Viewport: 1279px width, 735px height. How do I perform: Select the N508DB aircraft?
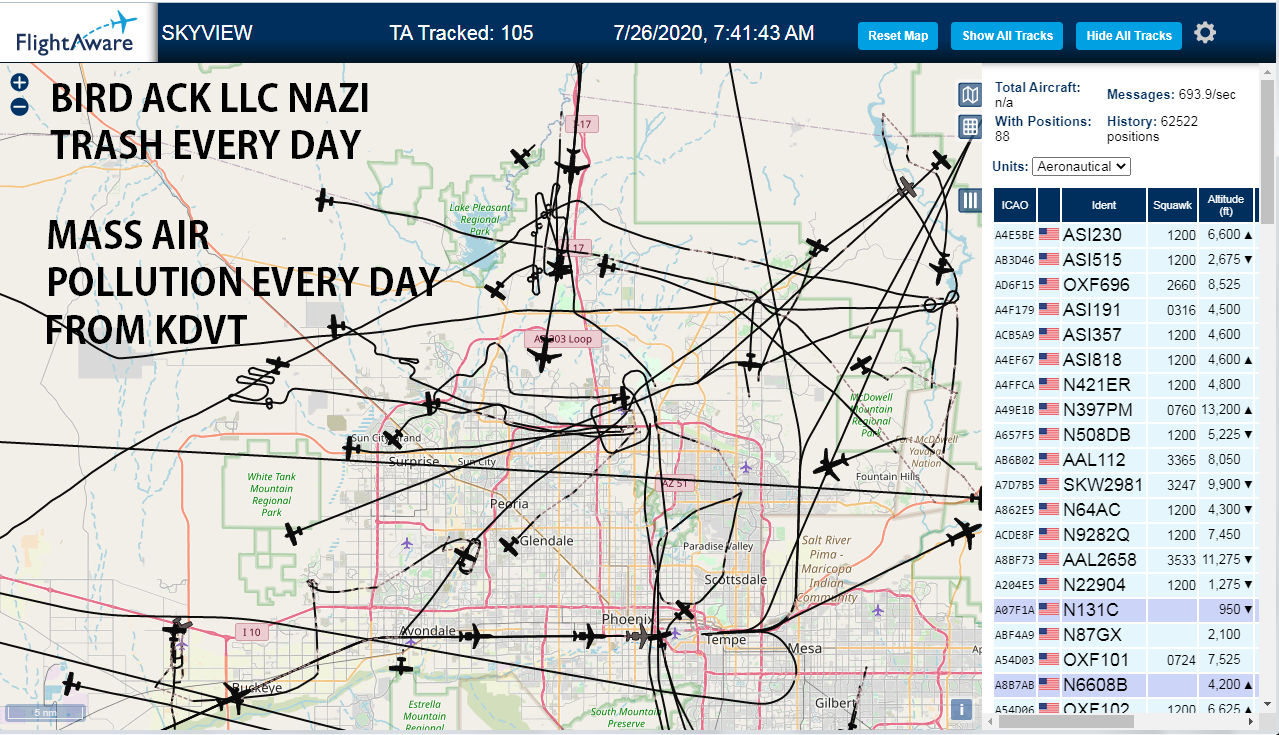[1124, 435]
